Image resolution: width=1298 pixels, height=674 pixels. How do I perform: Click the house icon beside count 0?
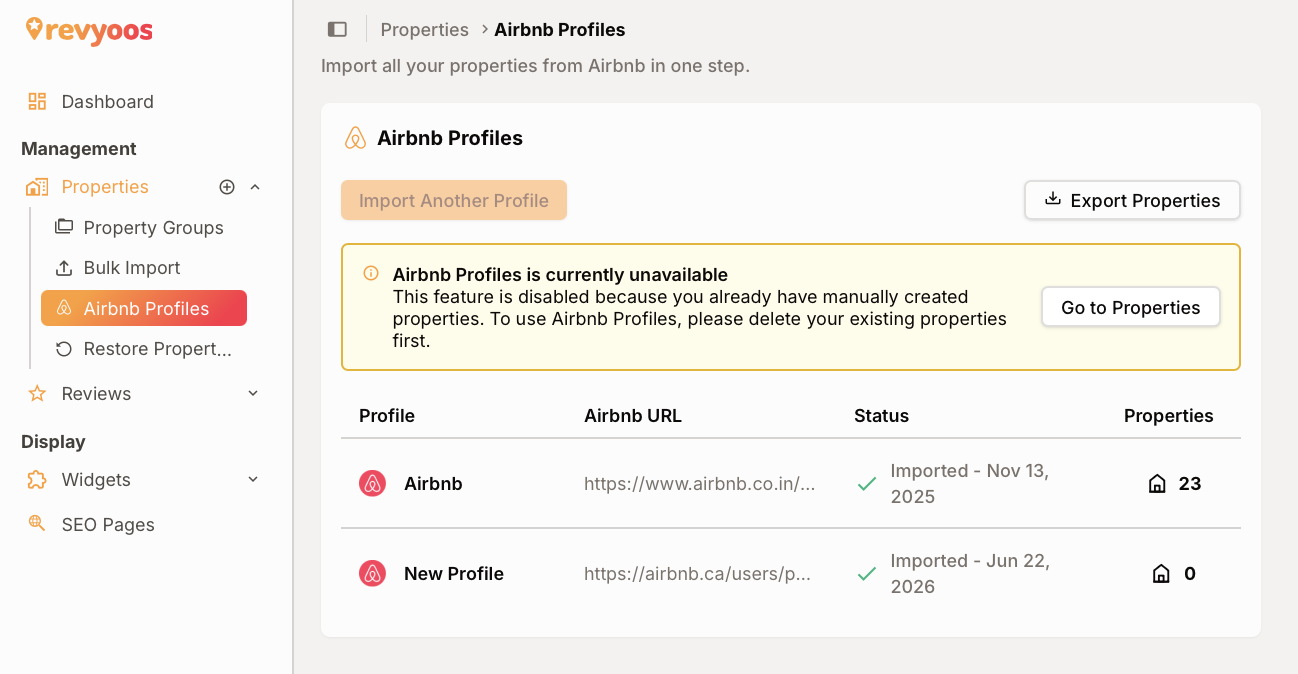[1161, 574]
